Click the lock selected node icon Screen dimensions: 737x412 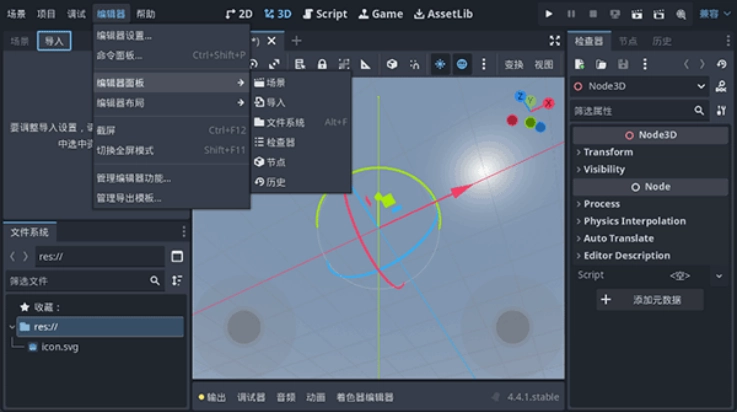pos(322,64)
